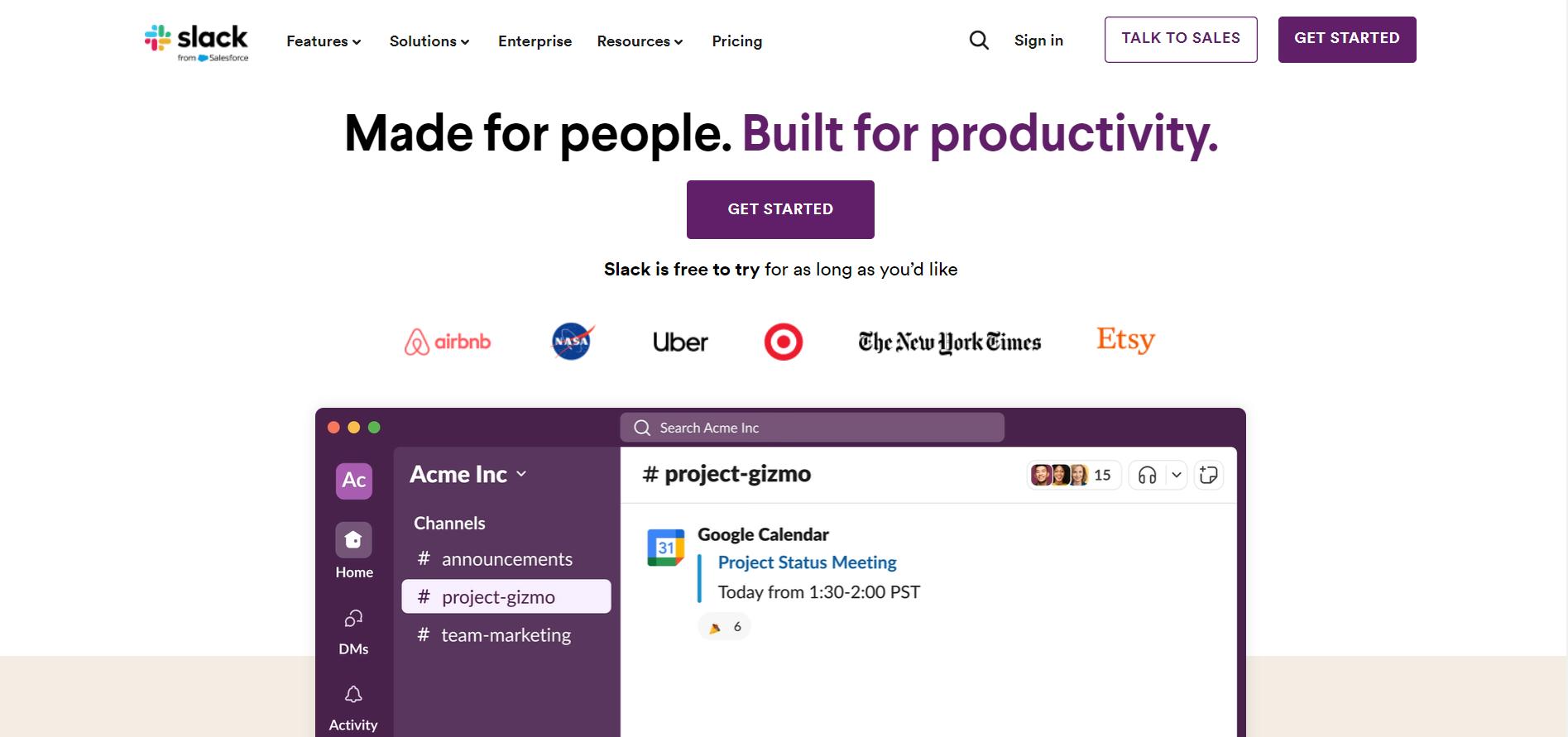Click the Acme Inc workspace avatar

[353, 480]
